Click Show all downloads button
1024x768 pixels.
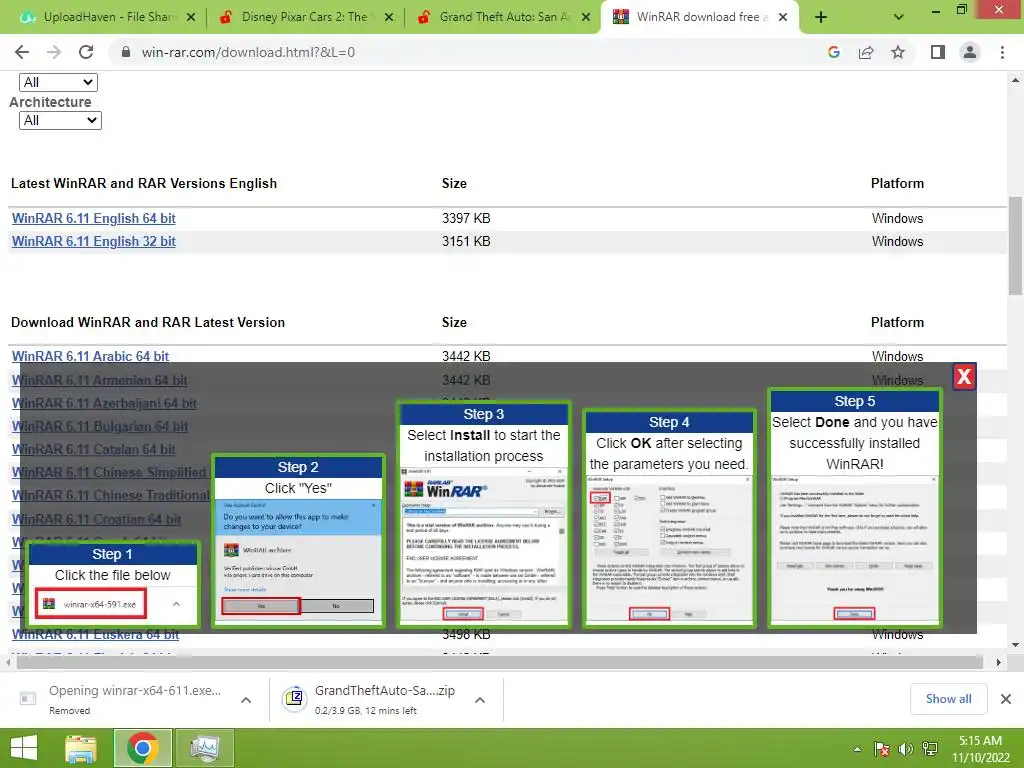pos(948,699)
